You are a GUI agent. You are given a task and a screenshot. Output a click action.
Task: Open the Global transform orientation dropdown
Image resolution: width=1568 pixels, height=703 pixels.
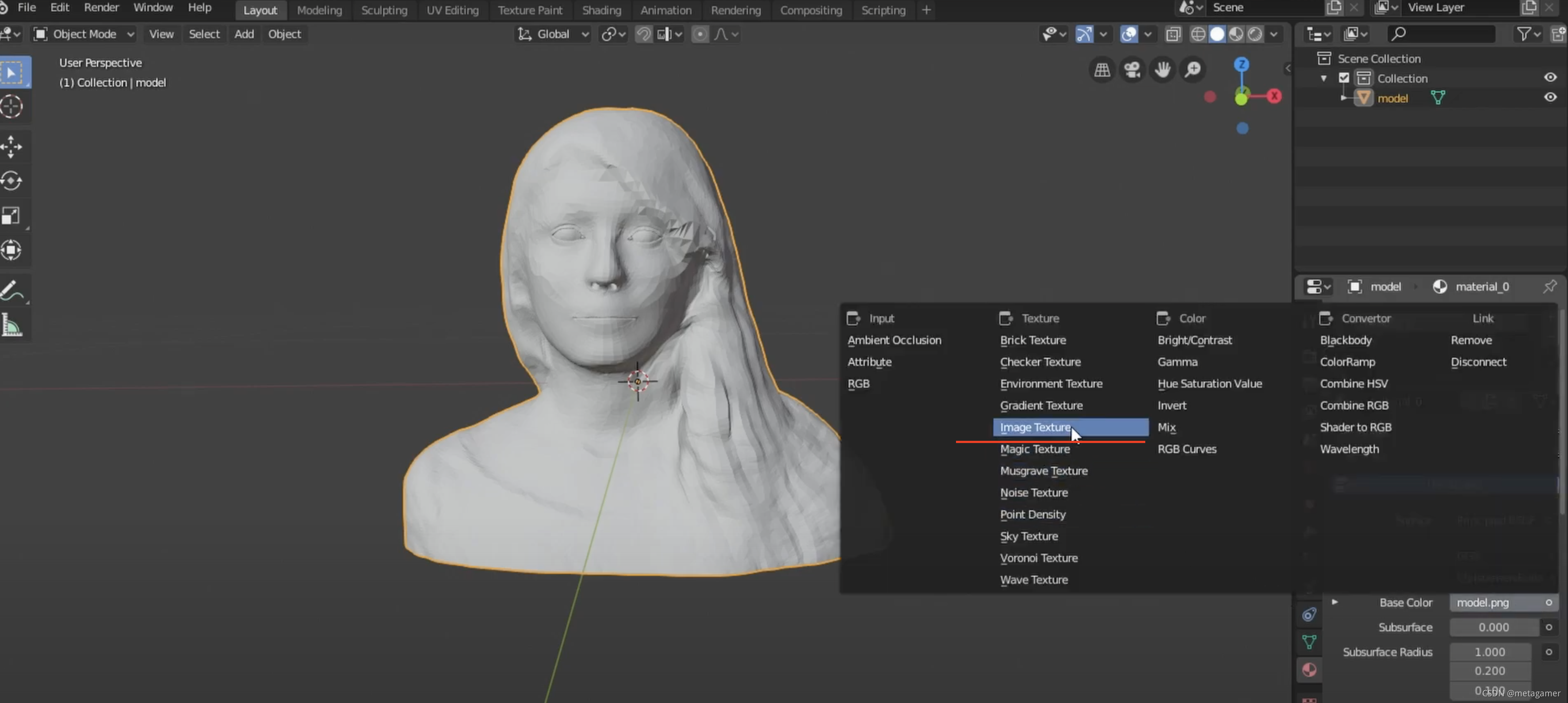pyautogui.click(x=553, y=34)
